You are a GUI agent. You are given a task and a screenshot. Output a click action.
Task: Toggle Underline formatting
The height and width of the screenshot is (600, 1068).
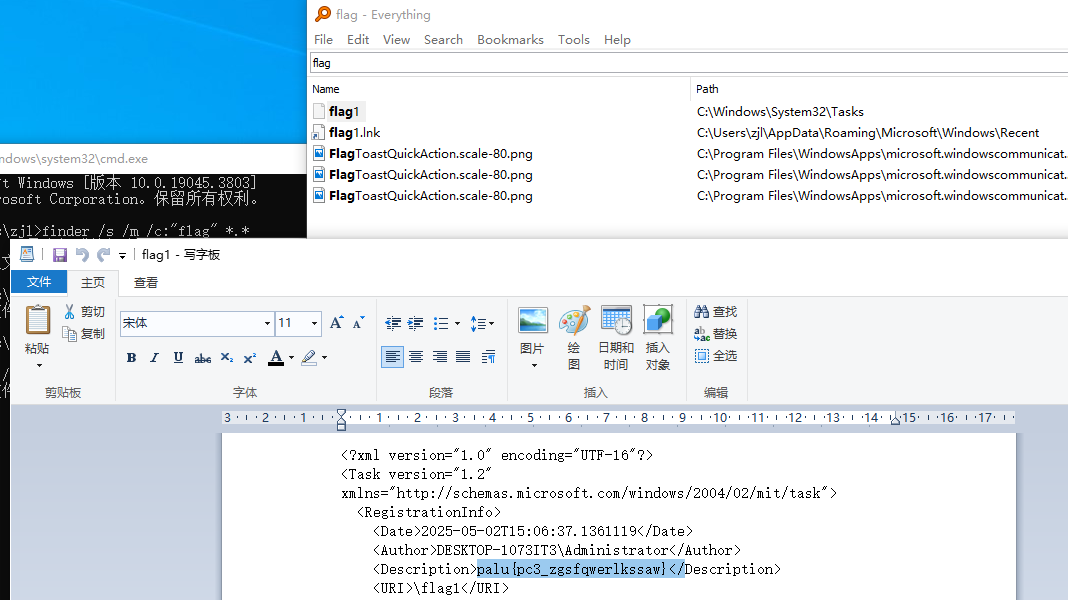178,358
